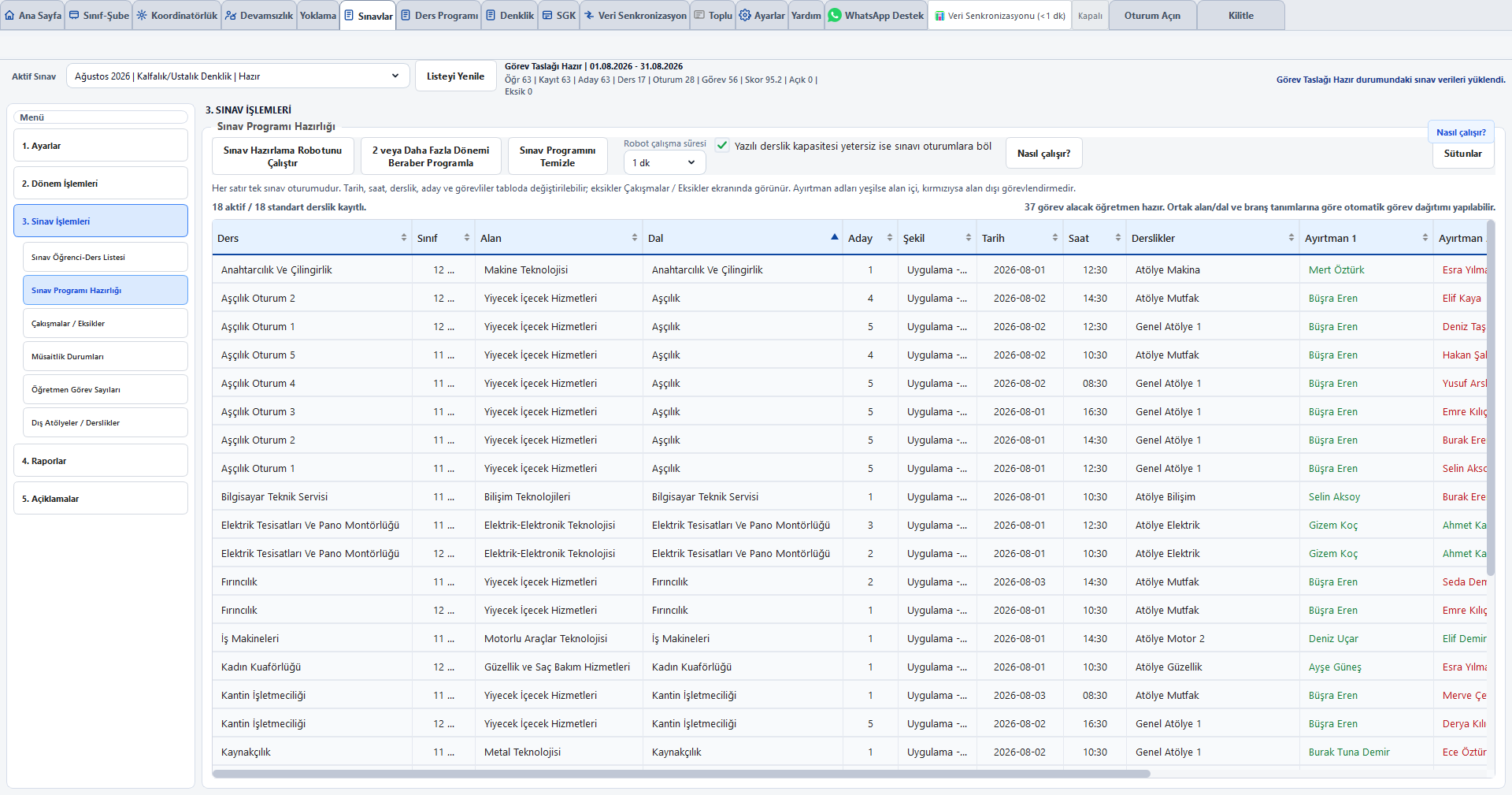Sort by Saat column arrows
The height and width of the screenshot is (795, 1512).
tap(1118, 237)
